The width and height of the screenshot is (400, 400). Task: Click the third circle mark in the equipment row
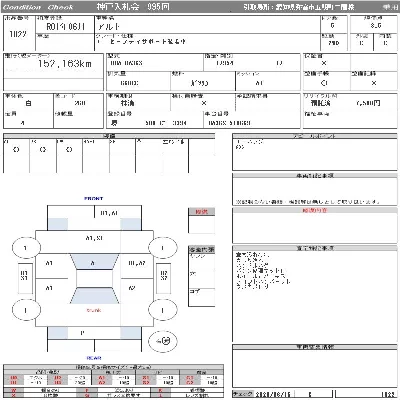coord(69,150)
